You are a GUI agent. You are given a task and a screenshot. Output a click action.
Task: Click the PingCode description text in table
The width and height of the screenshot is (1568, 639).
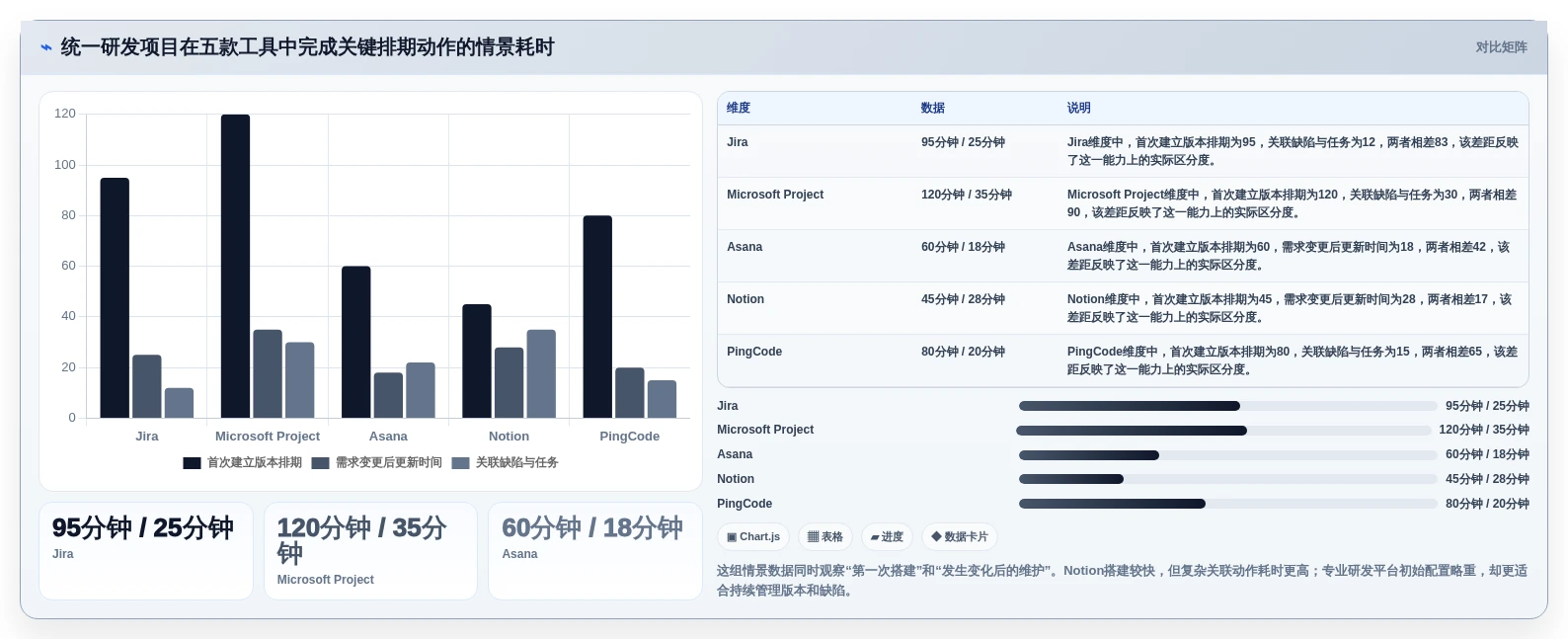point(1293,360)
